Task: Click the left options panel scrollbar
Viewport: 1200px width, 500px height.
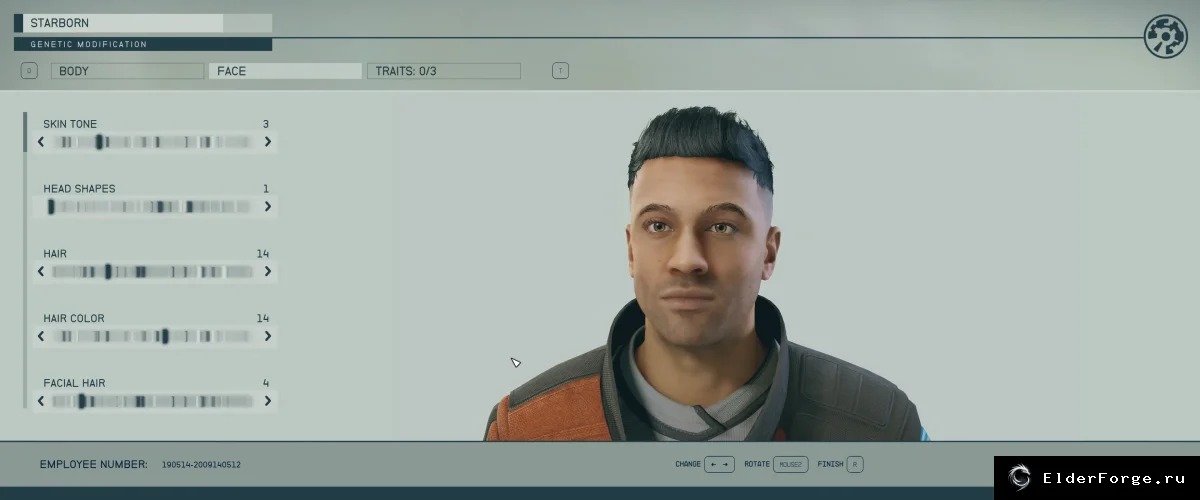Action: coord(25,260)
